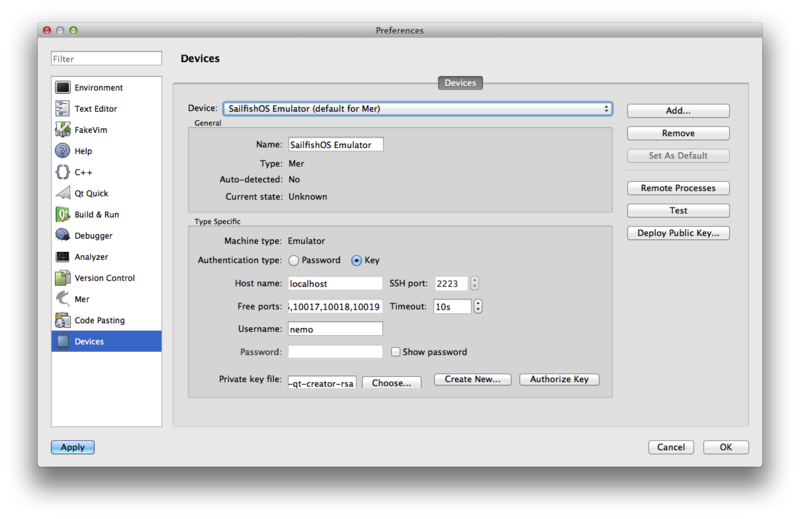Click the Qt Quick paper plane icon
The width and height of the screenshot is (800, 519).
pos(63,193)
